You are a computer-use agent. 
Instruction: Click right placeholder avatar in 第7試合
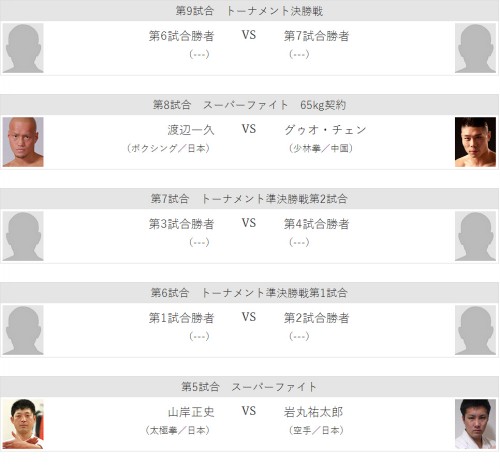click(x=475, y=236)
